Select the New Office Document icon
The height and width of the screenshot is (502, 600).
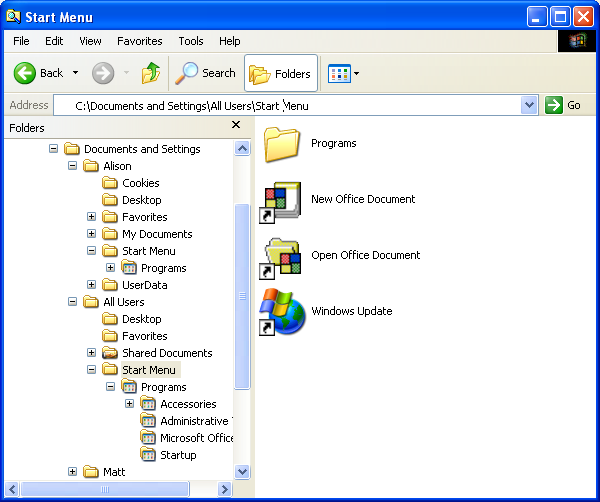click(x=281, y=200)
